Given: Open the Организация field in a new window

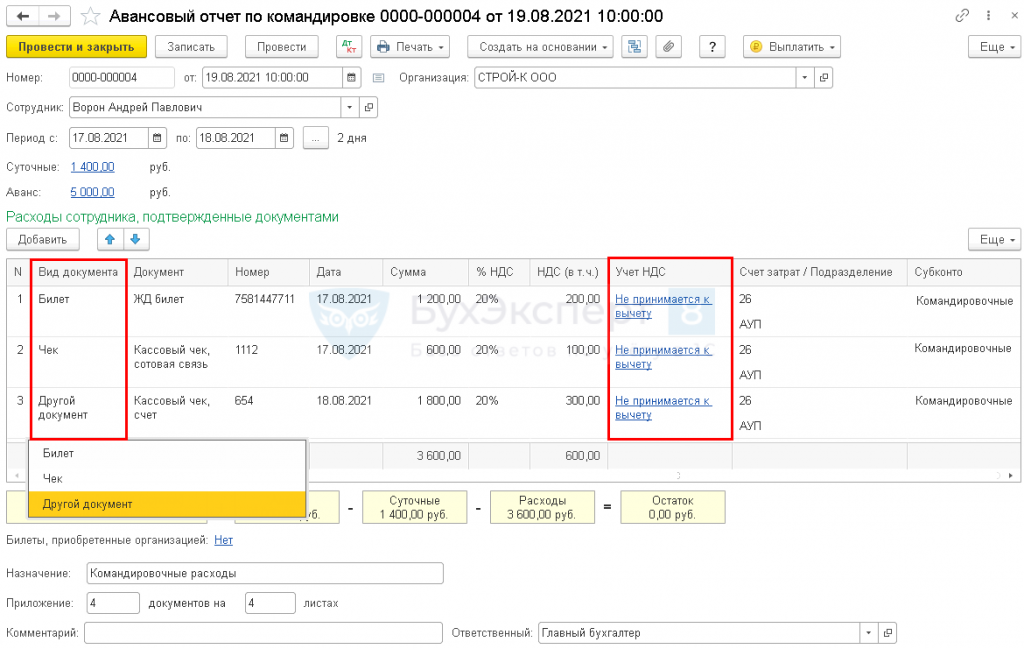Looking at the screenshot, I should 824,77.
